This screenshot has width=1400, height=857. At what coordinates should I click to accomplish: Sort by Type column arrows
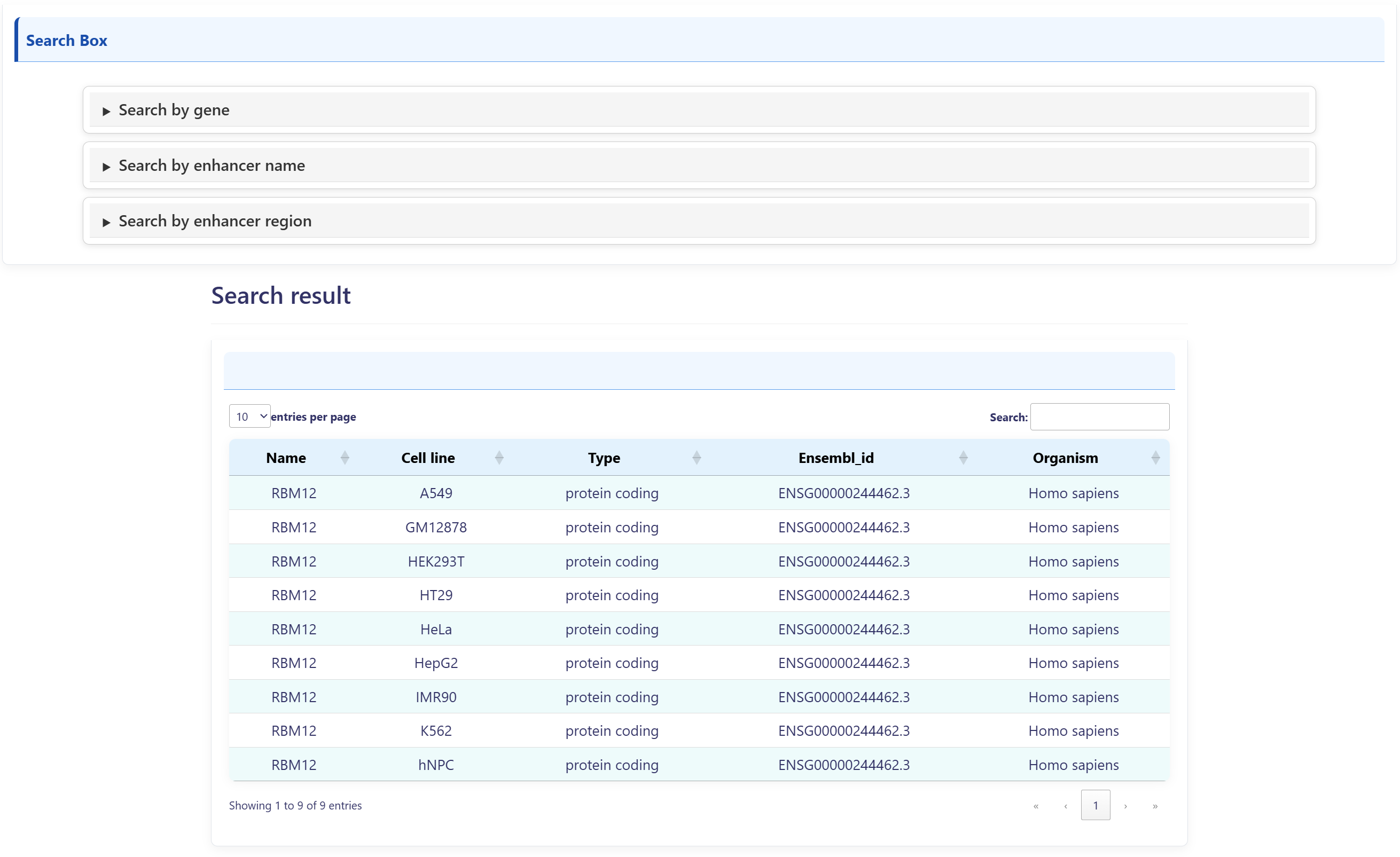(x=696, y=458)
